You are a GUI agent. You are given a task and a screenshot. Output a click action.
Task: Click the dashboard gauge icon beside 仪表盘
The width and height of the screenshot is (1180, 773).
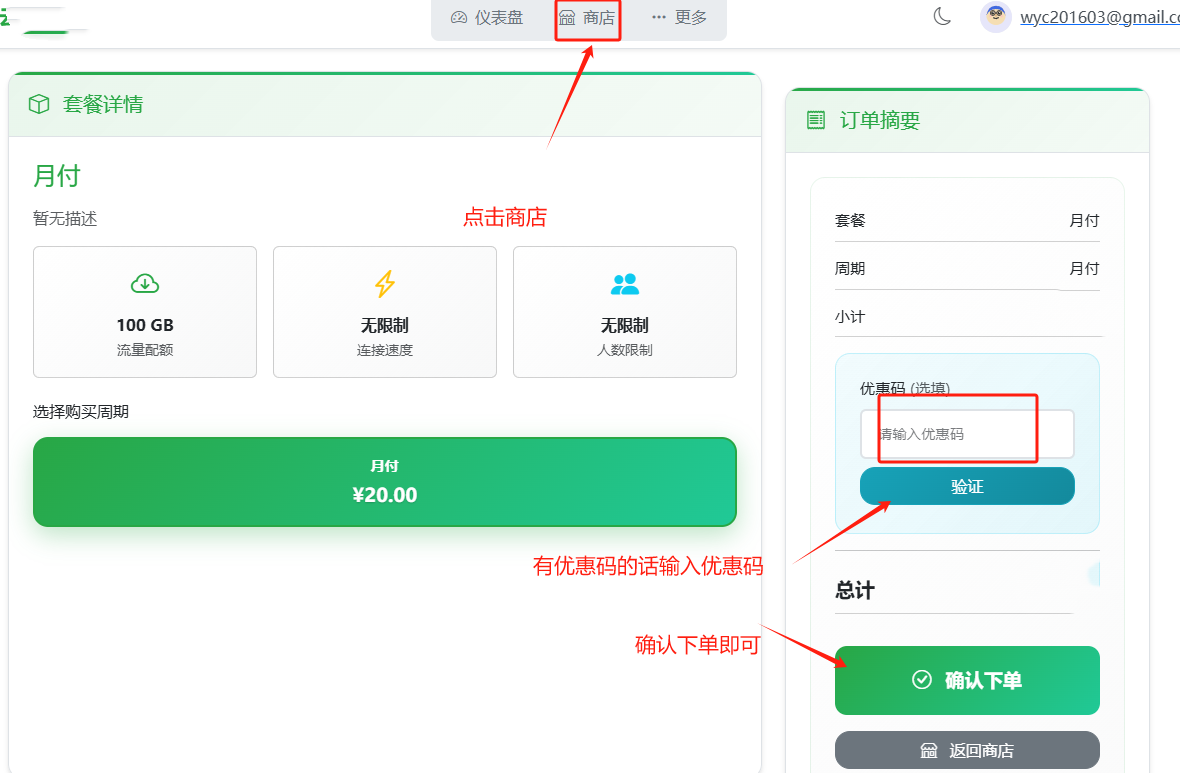(458, 17)
